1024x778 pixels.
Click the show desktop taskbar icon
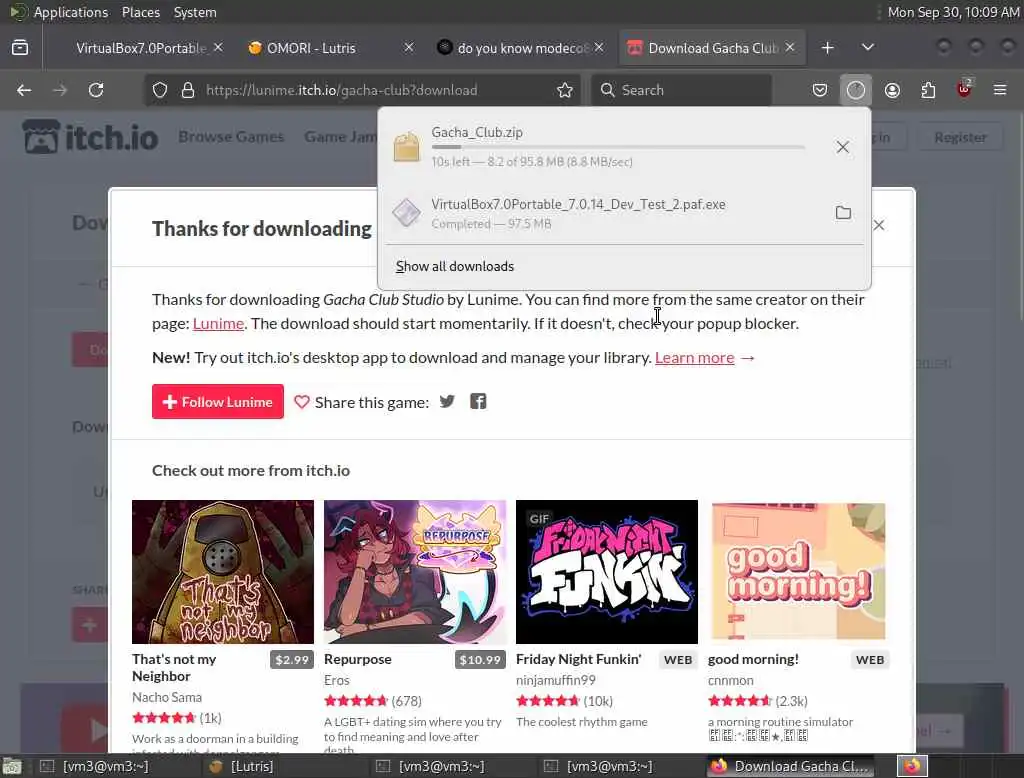click(x=12, y=766)
